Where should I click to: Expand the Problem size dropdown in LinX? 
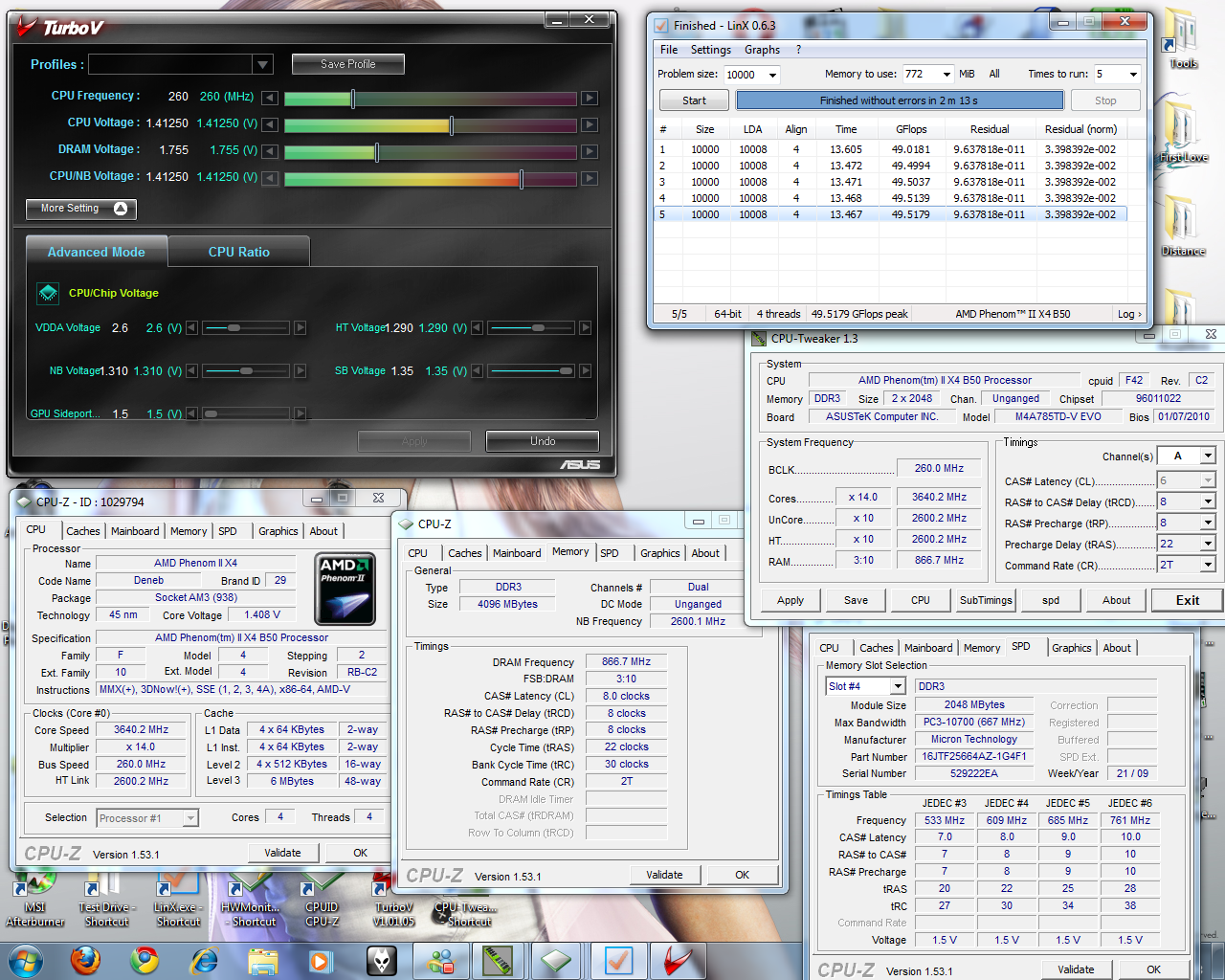771,75
